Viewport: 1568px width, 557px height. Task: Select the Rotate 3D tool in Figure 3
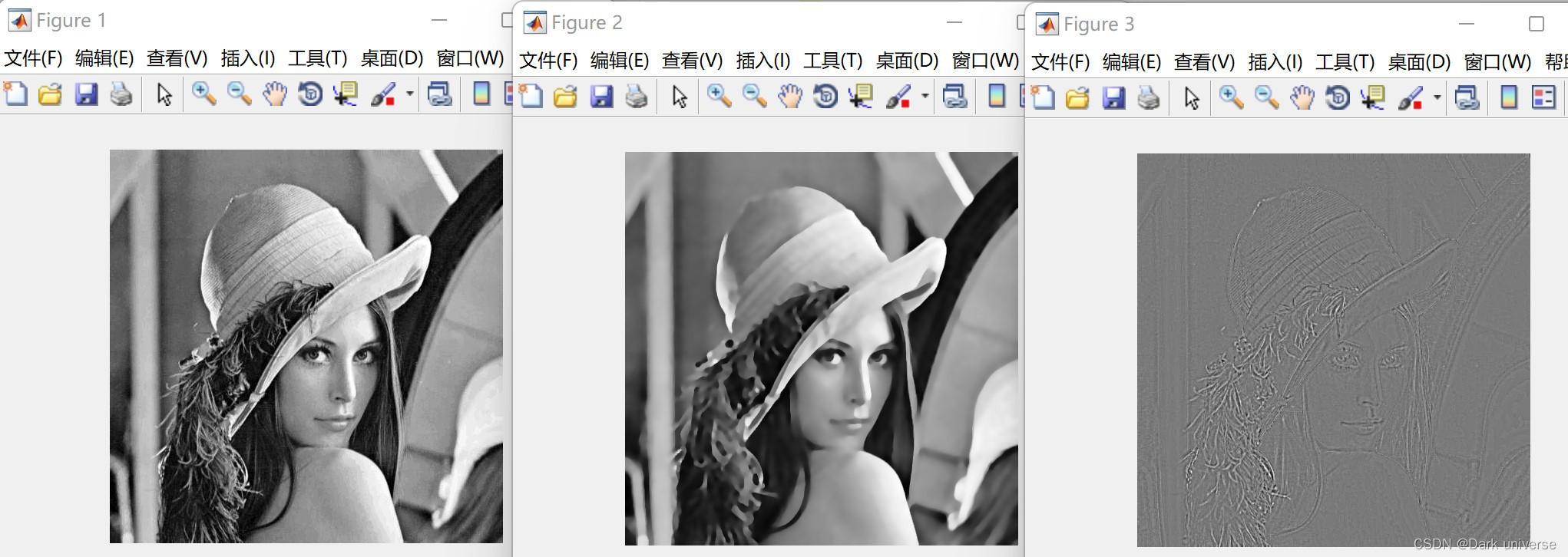tap(1337, 98)
